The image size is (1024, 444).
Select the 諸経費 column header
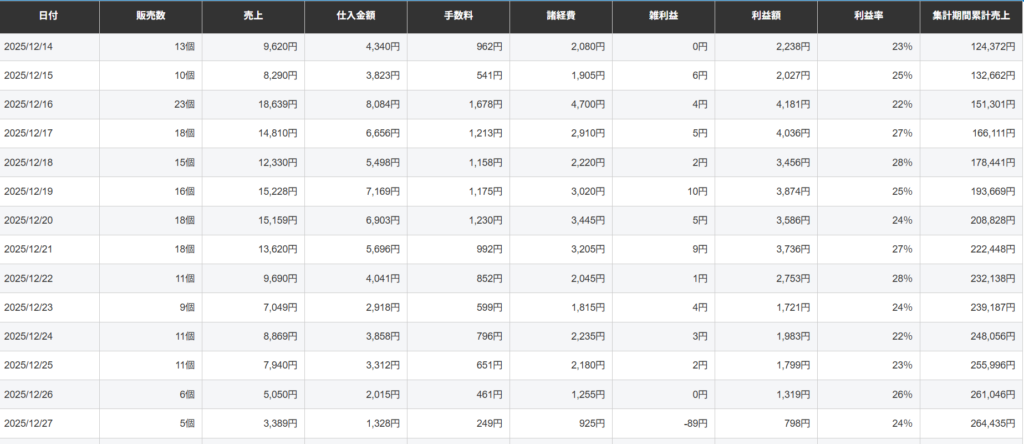560,17
